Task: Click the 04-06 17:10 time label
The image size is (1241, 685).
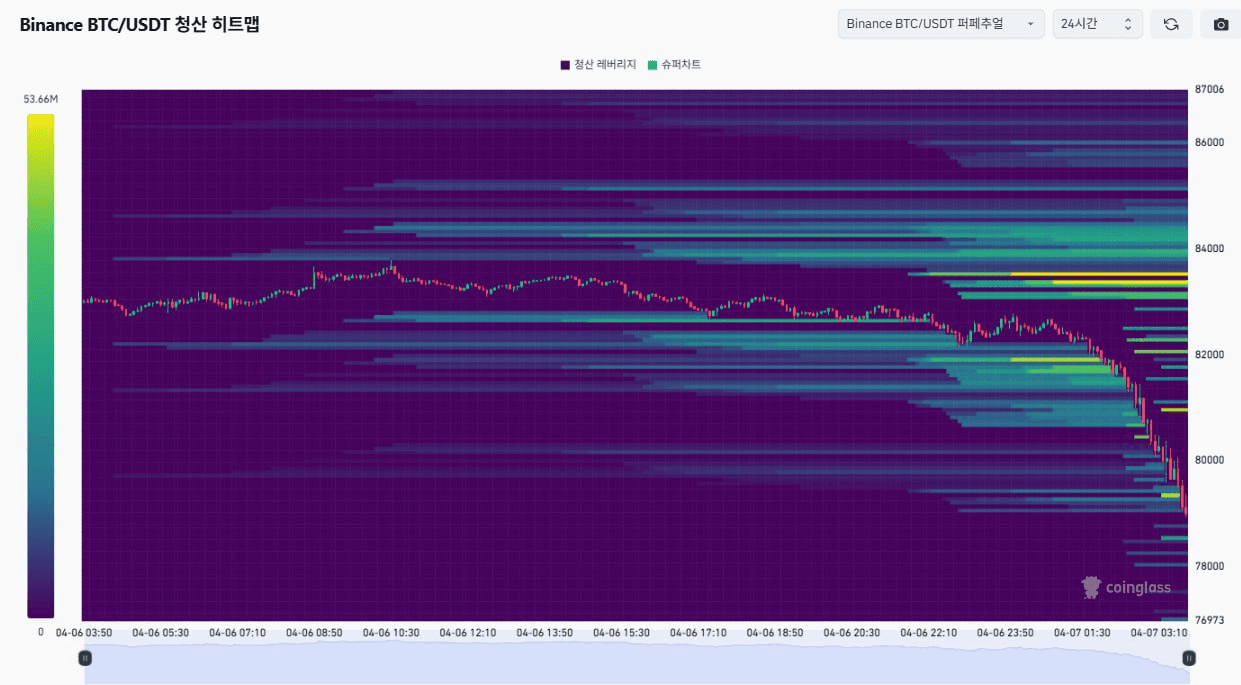Action: (698, 633)
